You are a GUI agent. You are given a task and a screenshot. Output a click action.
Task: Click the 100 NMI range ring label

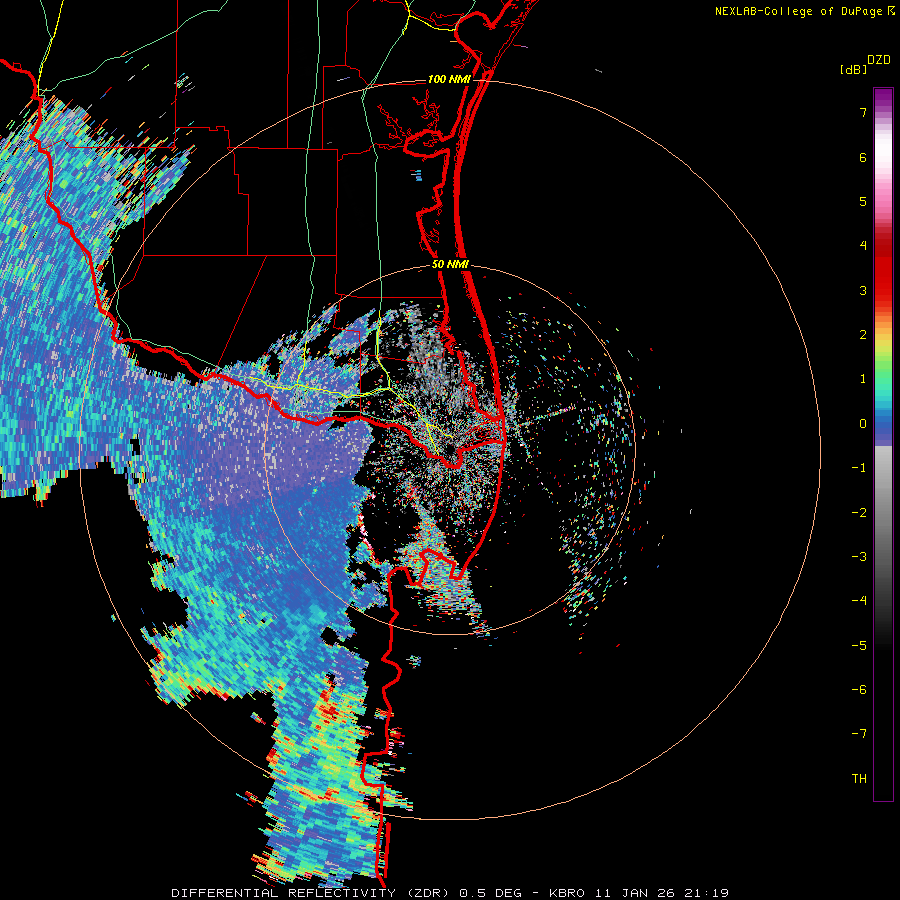tap(449, 79)
